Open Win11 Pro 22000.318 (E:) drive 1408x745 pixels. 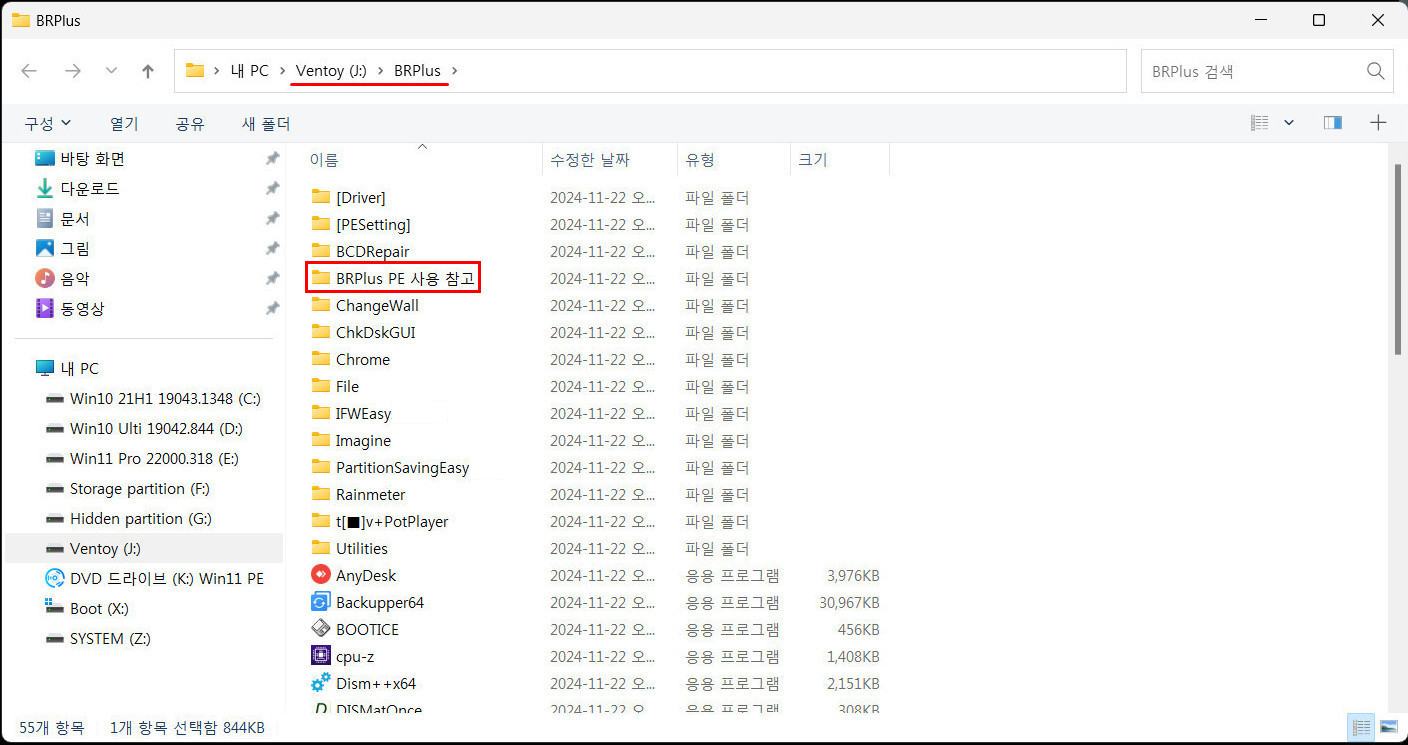(142, 458)
